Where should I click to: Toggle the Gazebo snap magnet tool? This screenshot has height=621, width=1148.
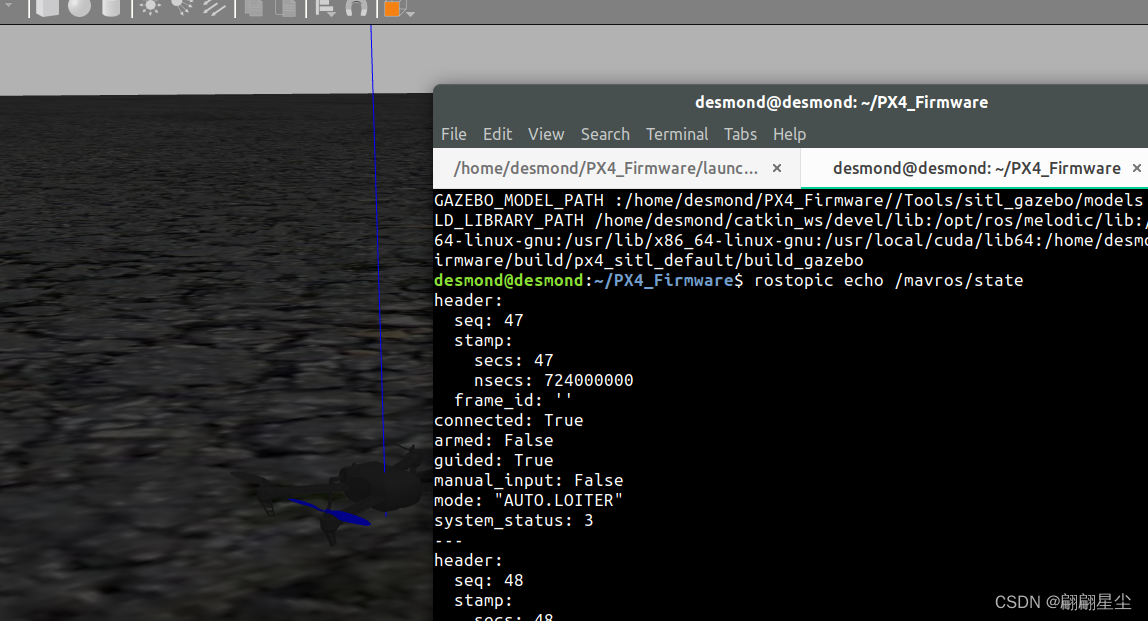pos(356,8)
